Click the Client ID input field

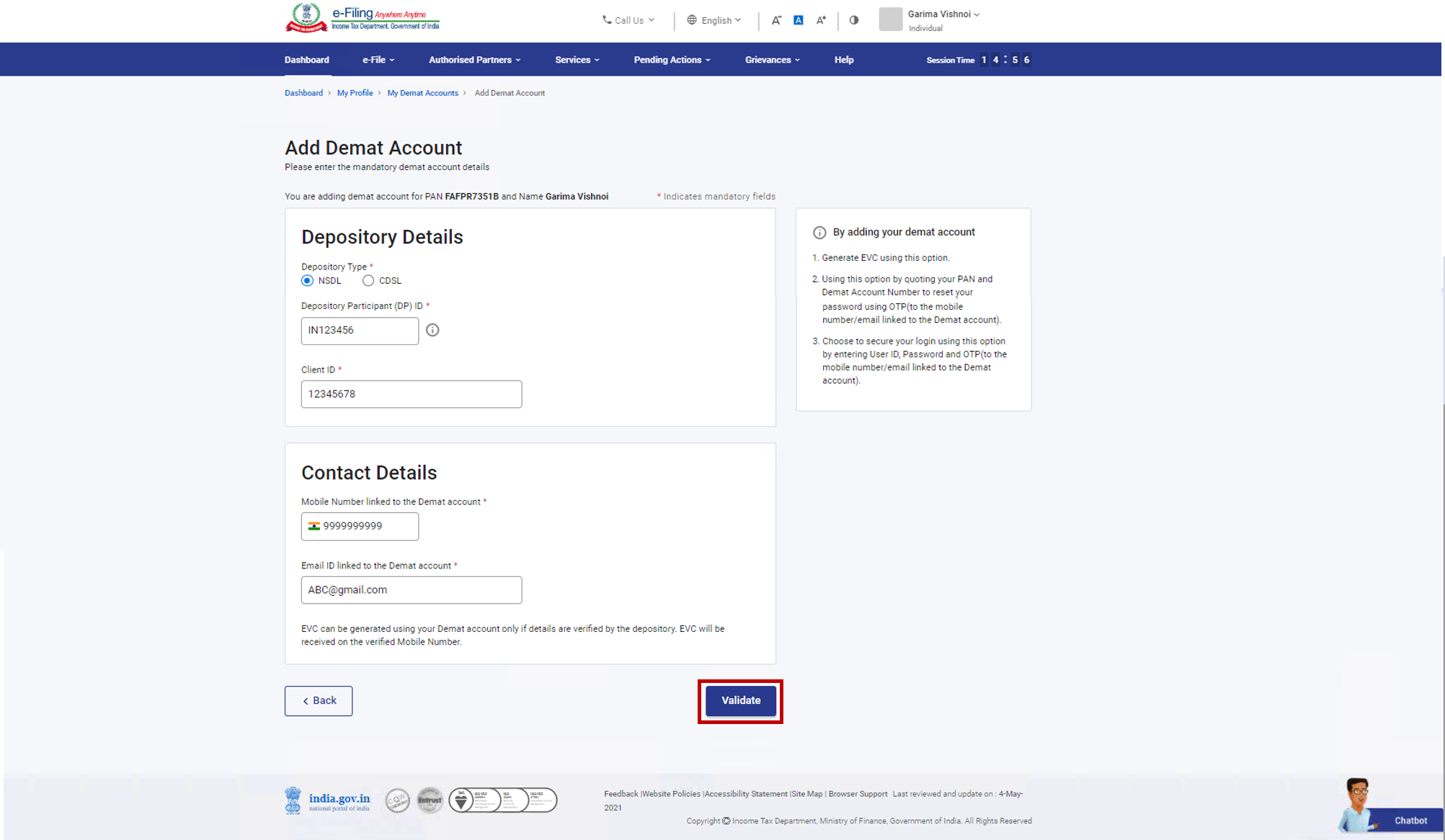click(x=411, y=394)
